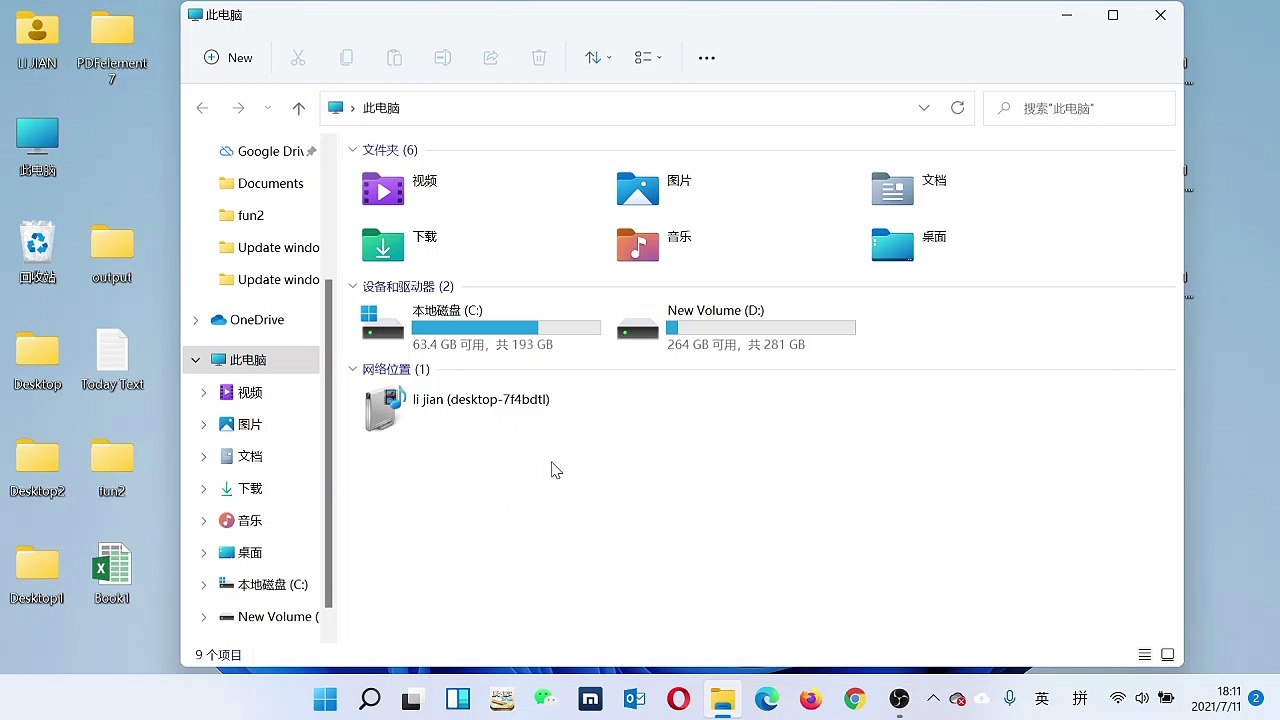Open Opera browser from taskbar
This screenshot has height=720, width=1280.
(678, 699)
